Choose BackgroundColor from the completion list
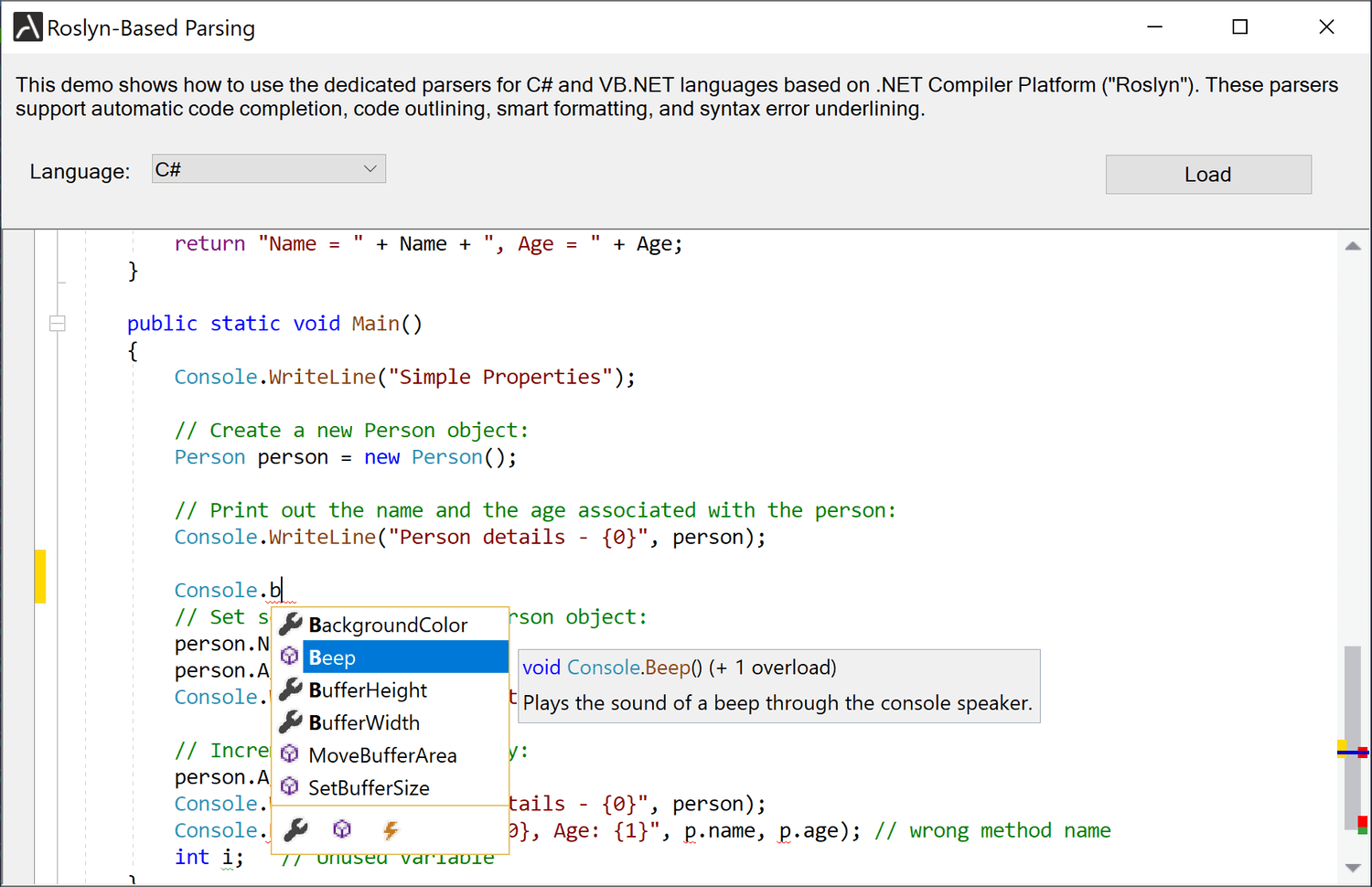The width and height of the screenshot is (1372, 887). click(x=388, y=624)
